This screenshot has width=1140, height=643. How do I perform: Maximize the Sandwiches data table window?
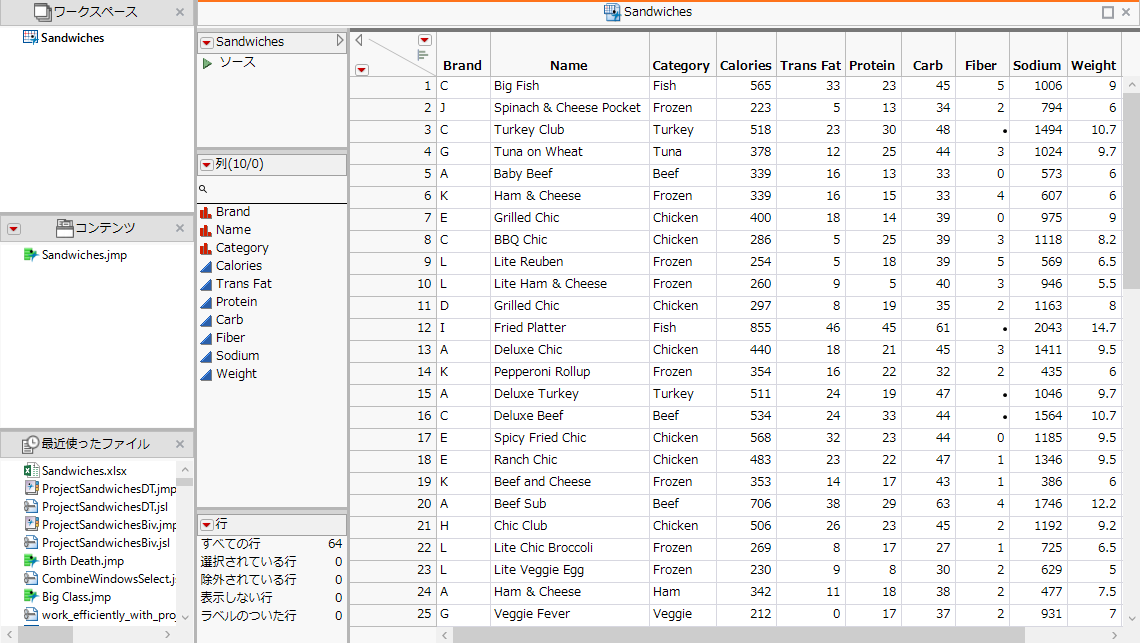[1108, 12]
